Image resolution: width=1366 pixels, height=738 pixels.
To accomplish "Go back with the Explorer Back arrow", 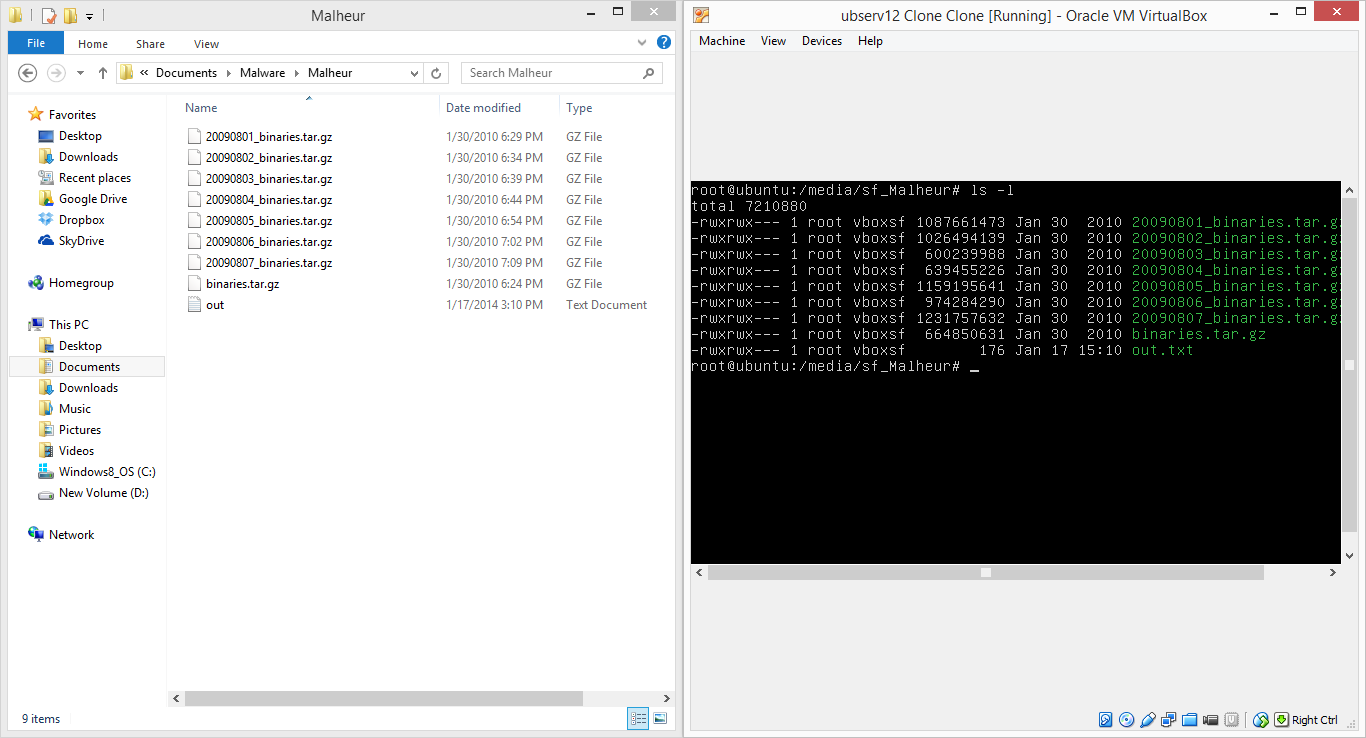I will point(28,73).
